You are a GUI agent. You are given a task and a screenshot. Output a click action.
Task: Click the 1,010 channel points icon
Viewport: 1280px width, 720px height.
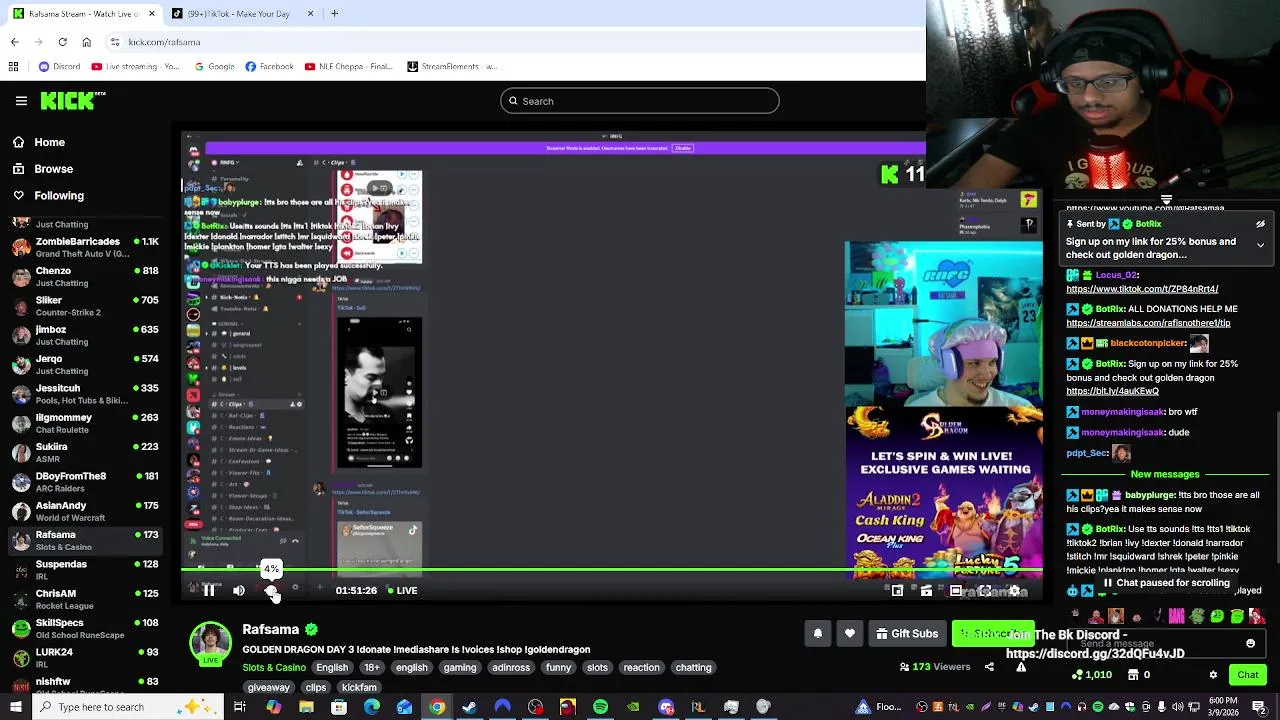[1077, 675]
